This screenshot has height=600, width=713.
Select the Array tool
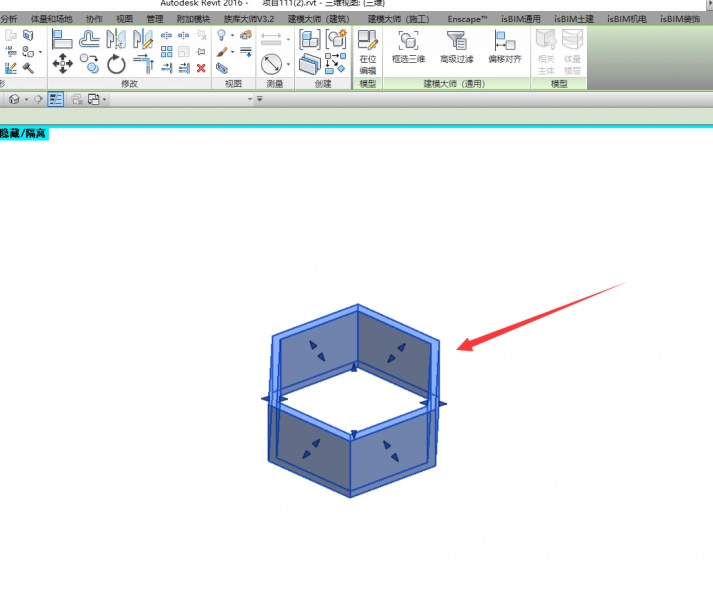coord(166,51)
